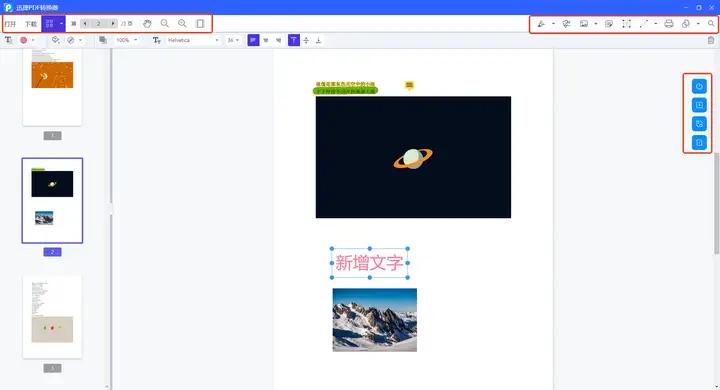Screen dimensions: 720x390
Task: Click the delete trash icon in format bar
Action: tap(711, 40)
